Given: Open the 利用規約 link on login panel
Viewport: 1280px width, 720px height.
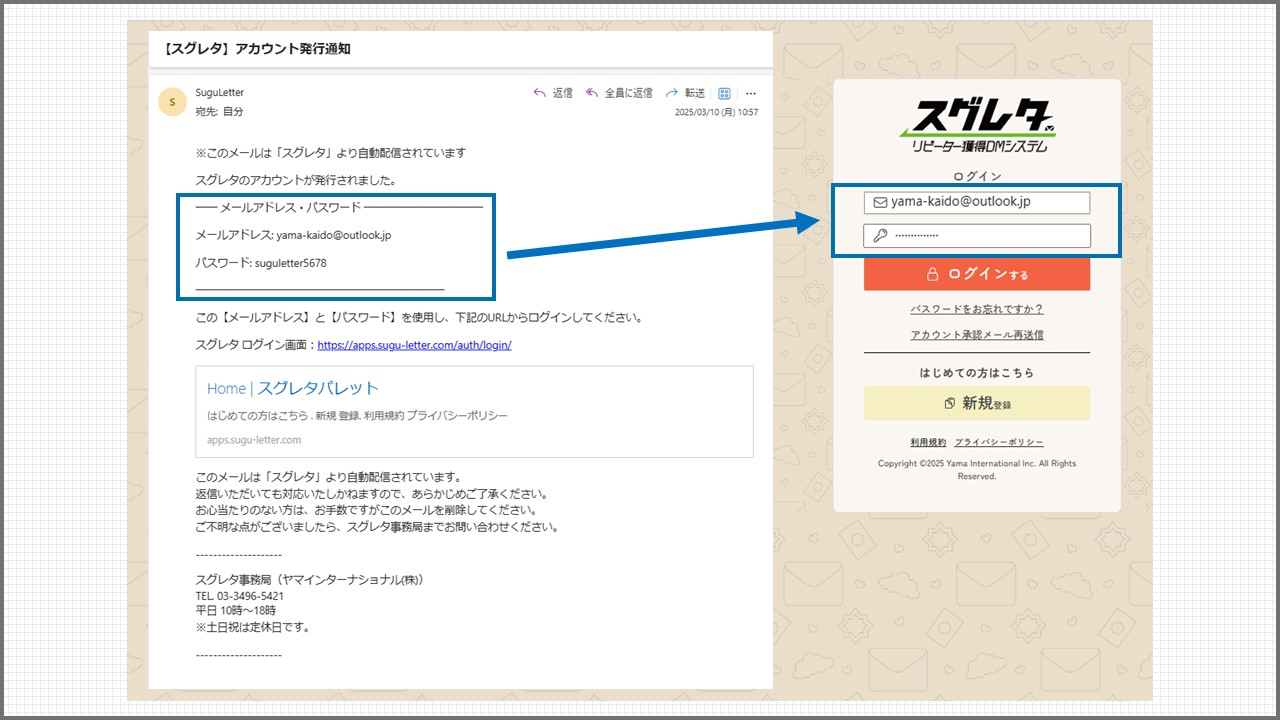Looking at the screenshot, I should coord(928,442).
